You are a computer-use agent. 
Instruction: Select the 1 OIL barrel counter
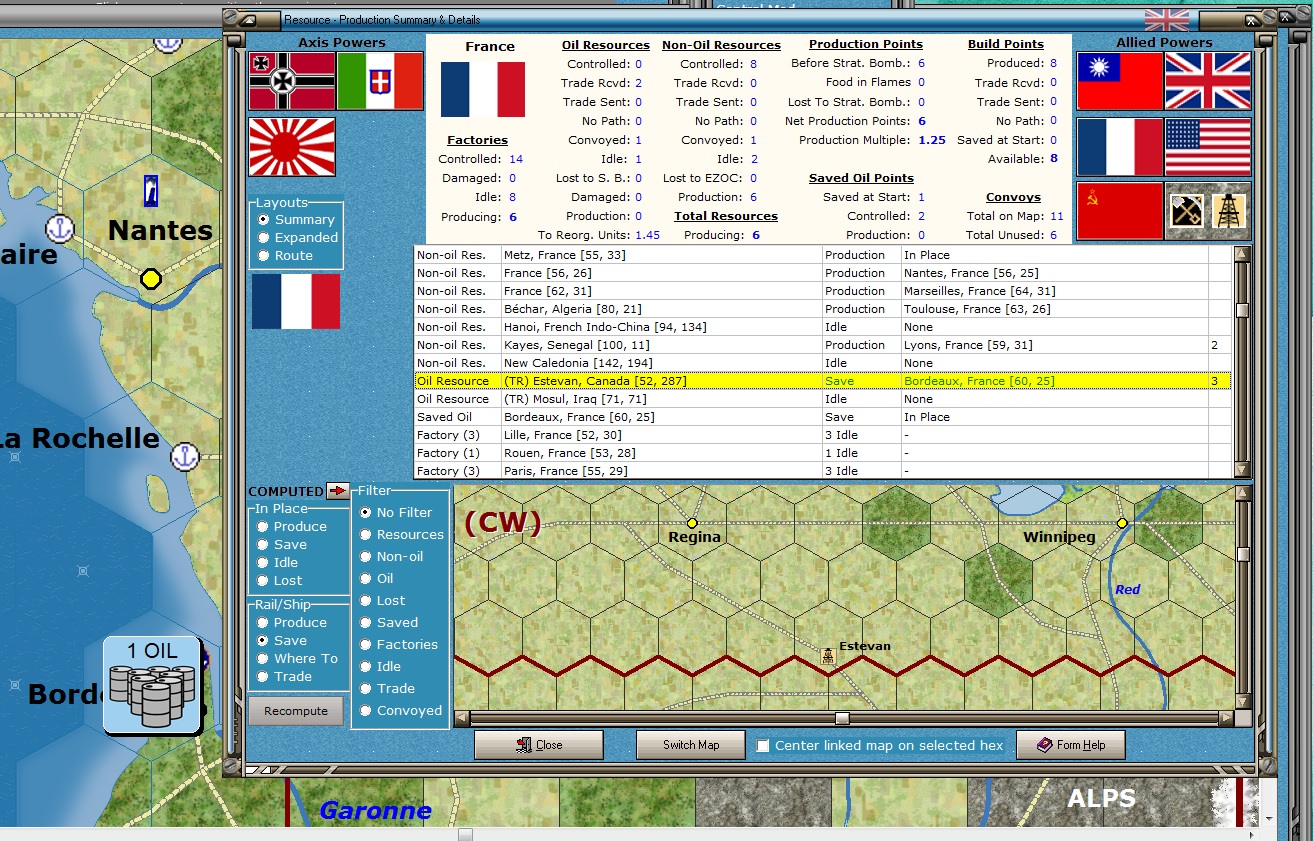(x=154, y=684)
